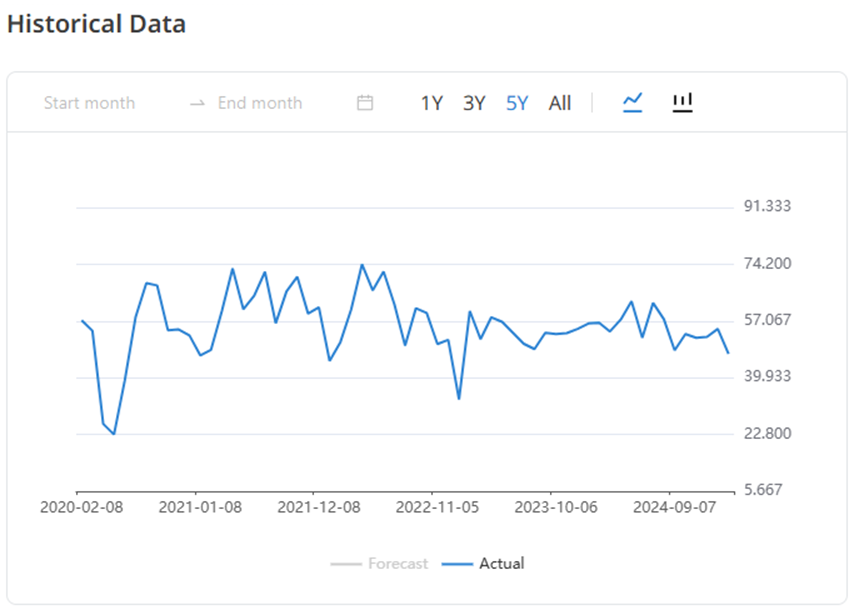Focus the End month field

click(x=260, y=103)
